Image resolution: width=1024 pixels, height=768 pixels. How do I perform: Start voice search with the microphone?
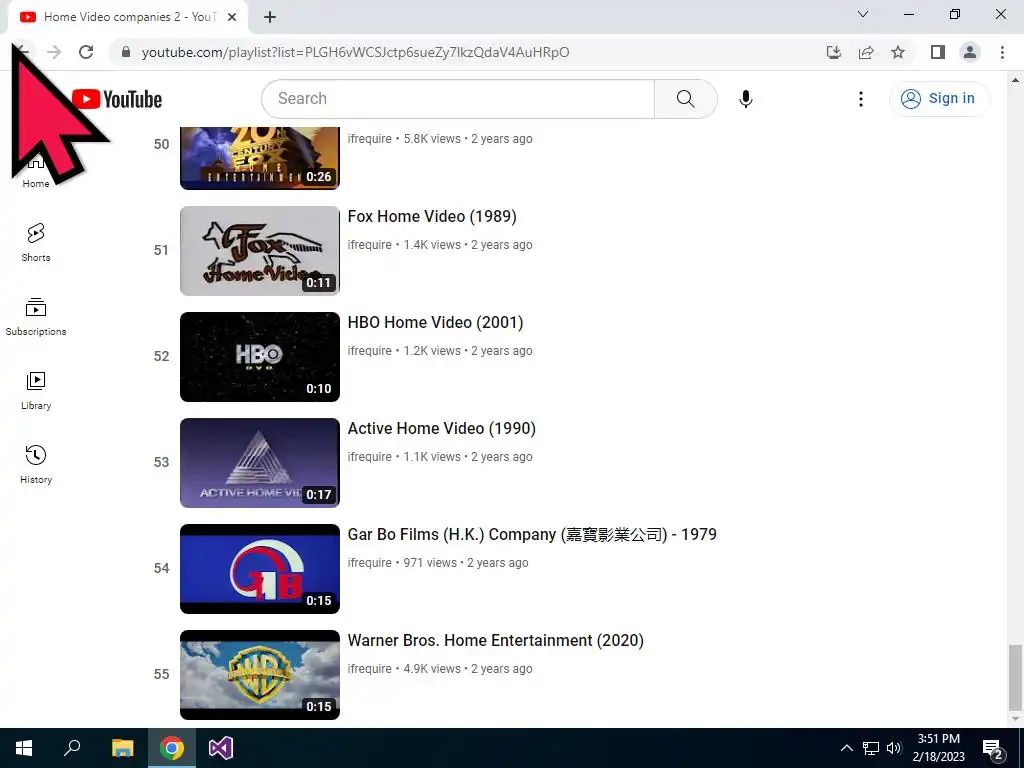pos(746,99)
